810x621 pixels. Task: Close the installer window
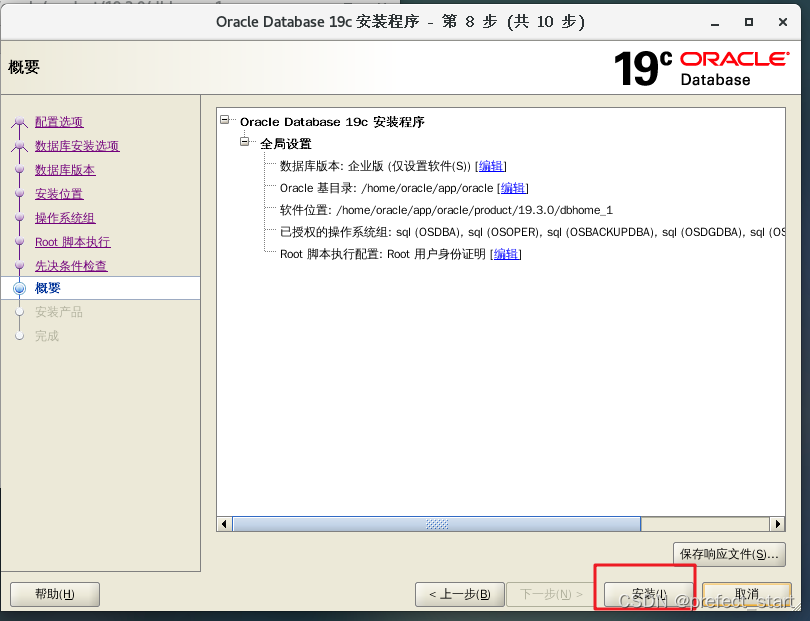click(783, 22)
